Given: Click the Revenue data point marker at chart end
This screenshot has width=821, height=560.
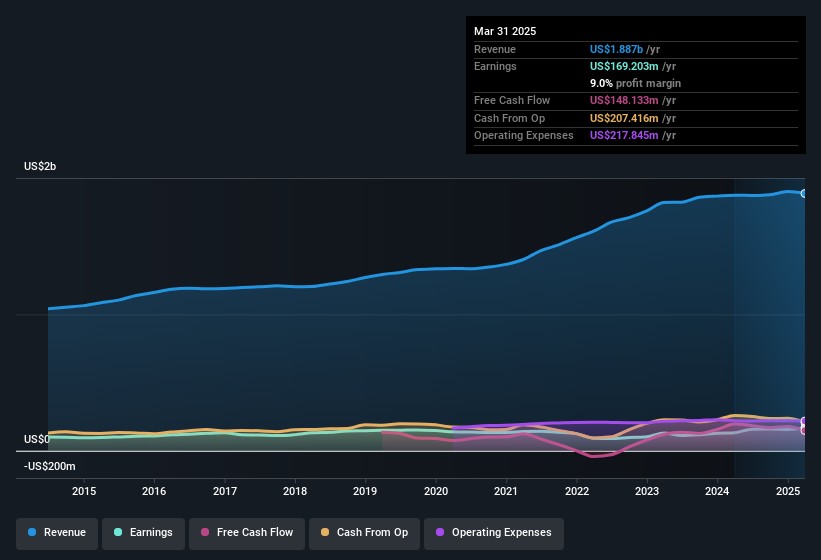Looking at the screenshot, I should (x=804, y=194).
